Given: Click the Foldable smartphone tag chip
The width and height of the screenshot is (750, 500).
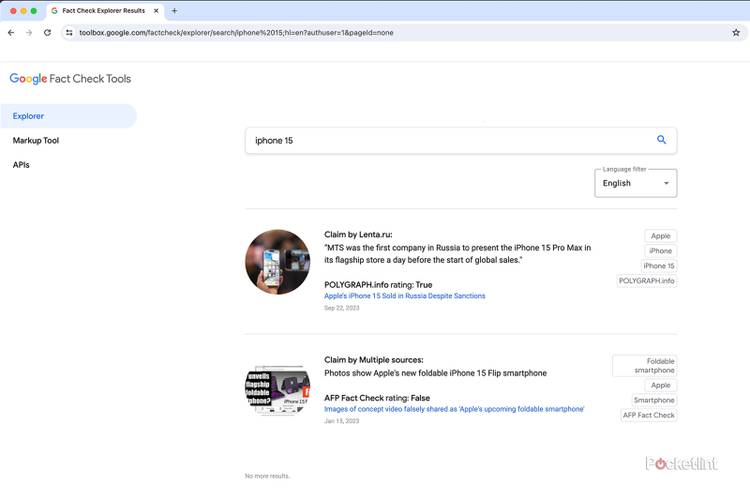Looking at the screenshot, I should point(646,365).
